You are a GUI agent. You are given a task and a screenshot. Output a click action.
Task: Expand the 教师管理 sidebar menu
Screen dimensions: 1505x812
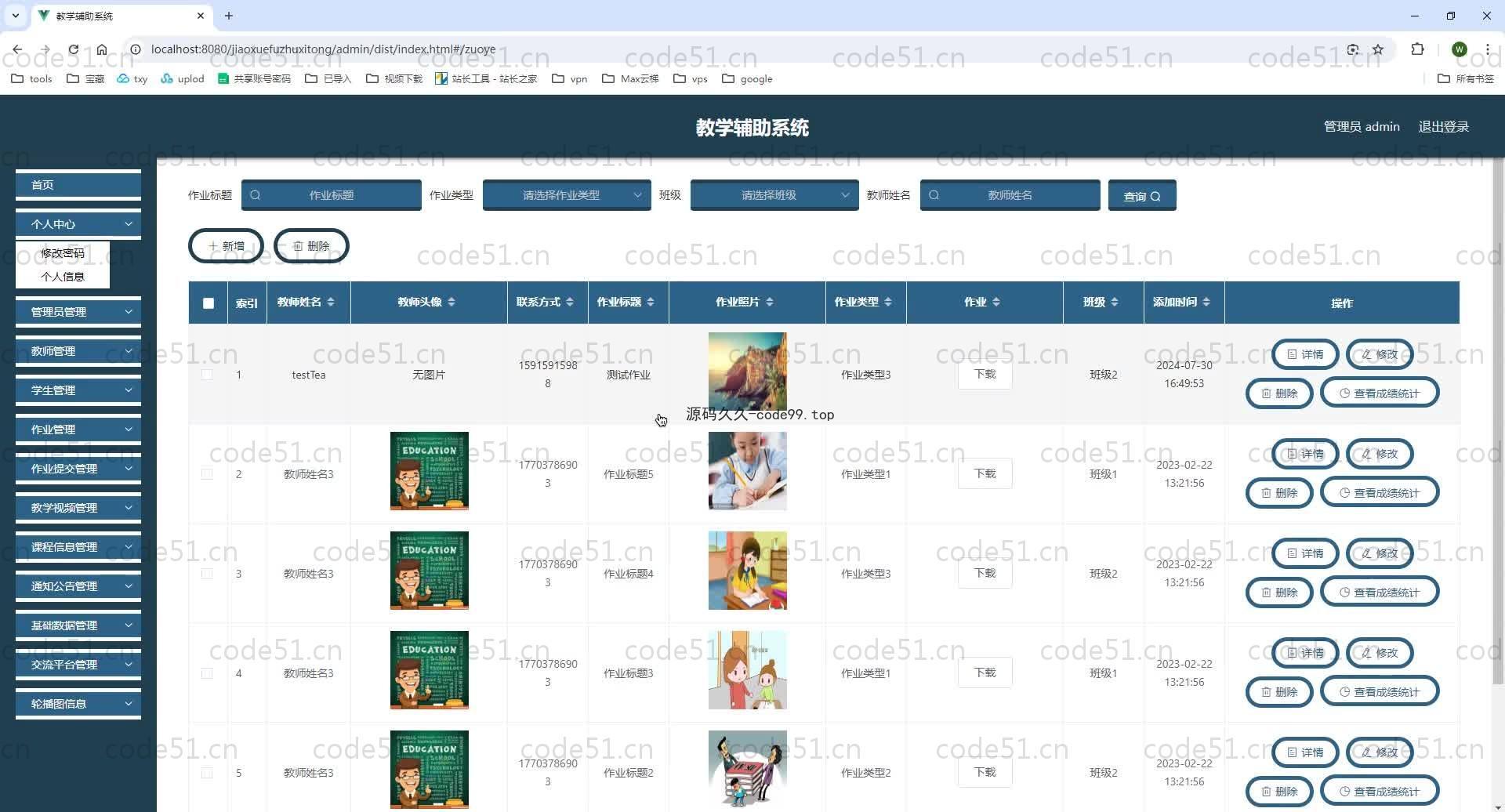click(x=78, y=351)
